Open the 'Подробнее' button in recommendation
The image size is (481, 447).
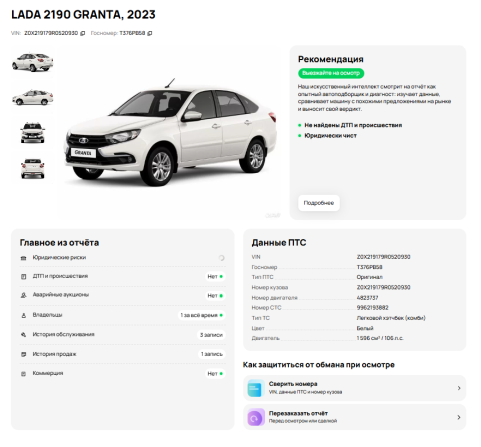[319, 203]
